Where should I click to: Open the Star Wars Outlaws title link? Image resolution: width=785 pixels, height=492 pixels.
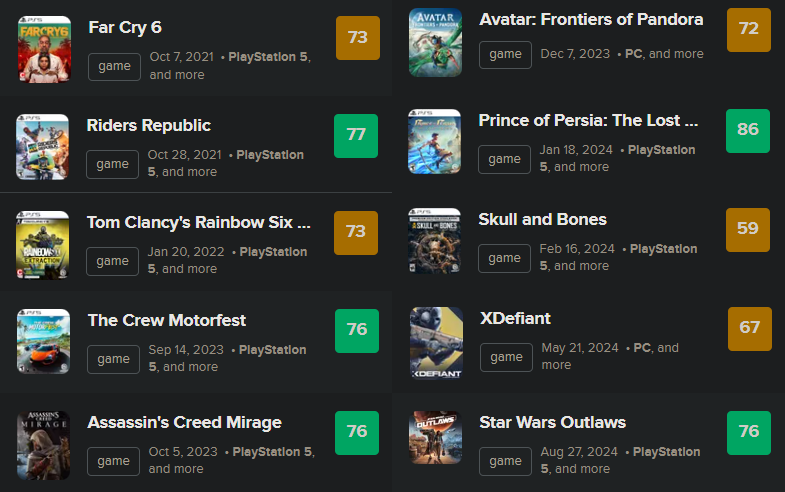(x=552, y=422)
